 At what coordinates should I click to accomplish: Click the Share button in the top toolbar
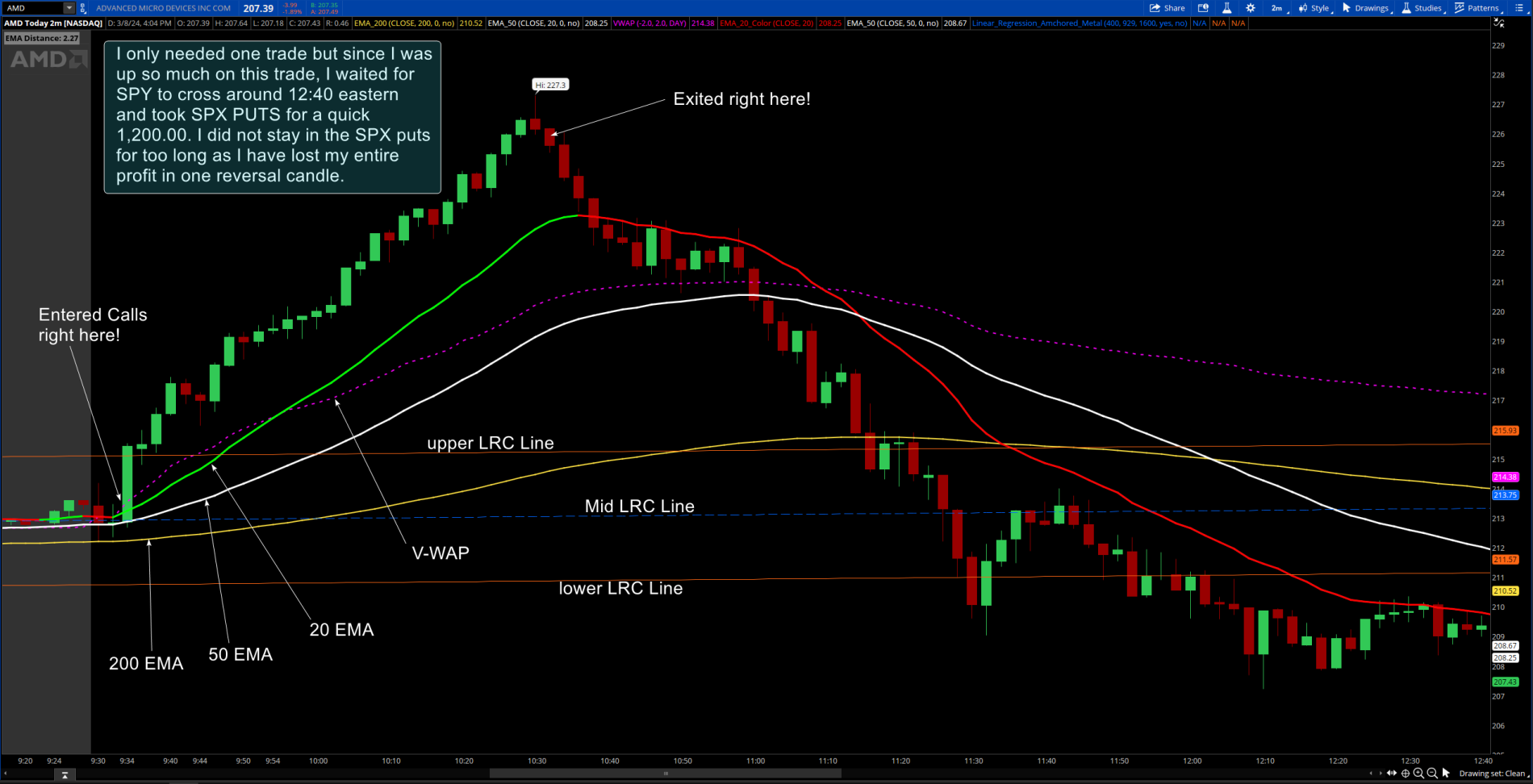click(1167, 8)
